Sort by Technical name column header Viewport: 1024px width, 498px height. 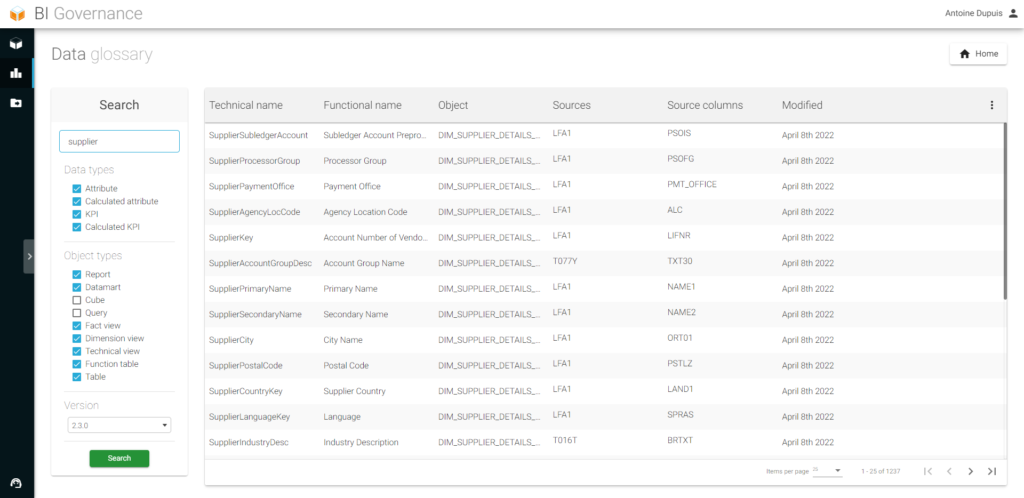[x=246, y=105]
